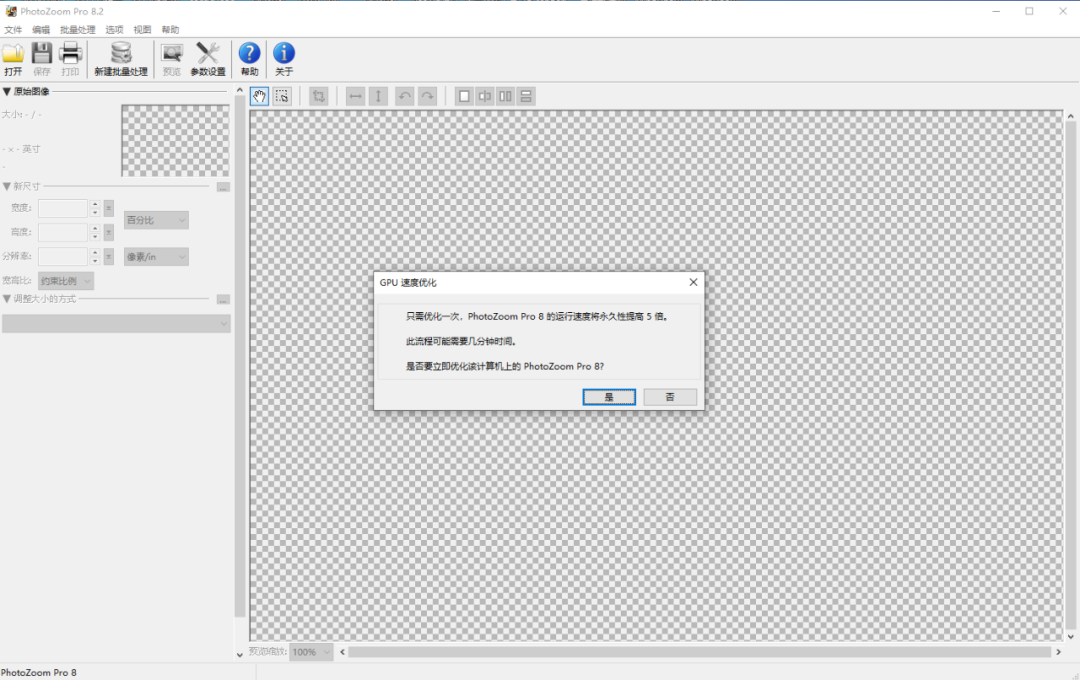Viewport: 1080px width, 680px height.
Task: Open the 约束比例 aspect ratio dropdown
Action: coord(66,280)
